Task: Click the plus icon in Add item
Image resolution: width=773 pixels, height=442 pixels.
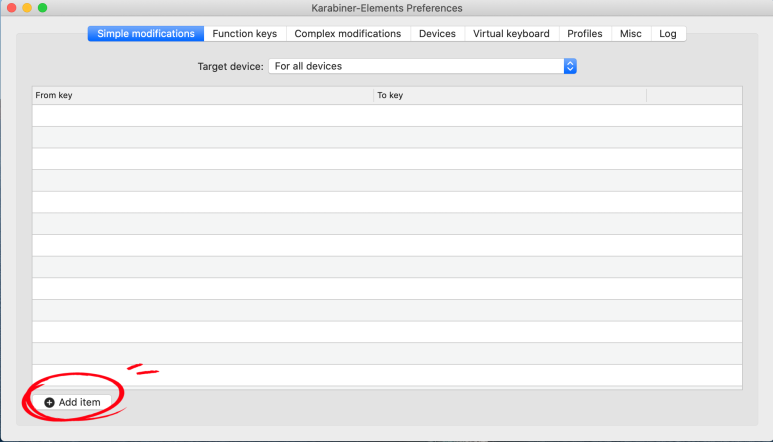Action: point(49,403)
